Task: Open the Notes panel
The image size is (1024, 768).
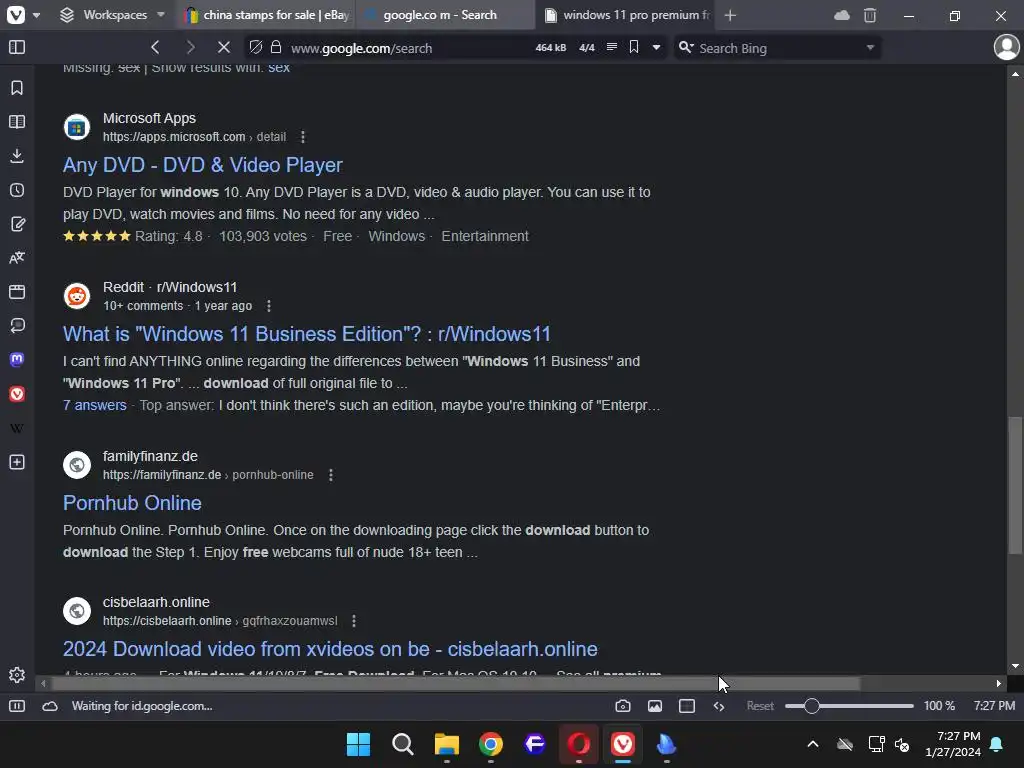Action: pyautogui.click(x=17, y=224)
